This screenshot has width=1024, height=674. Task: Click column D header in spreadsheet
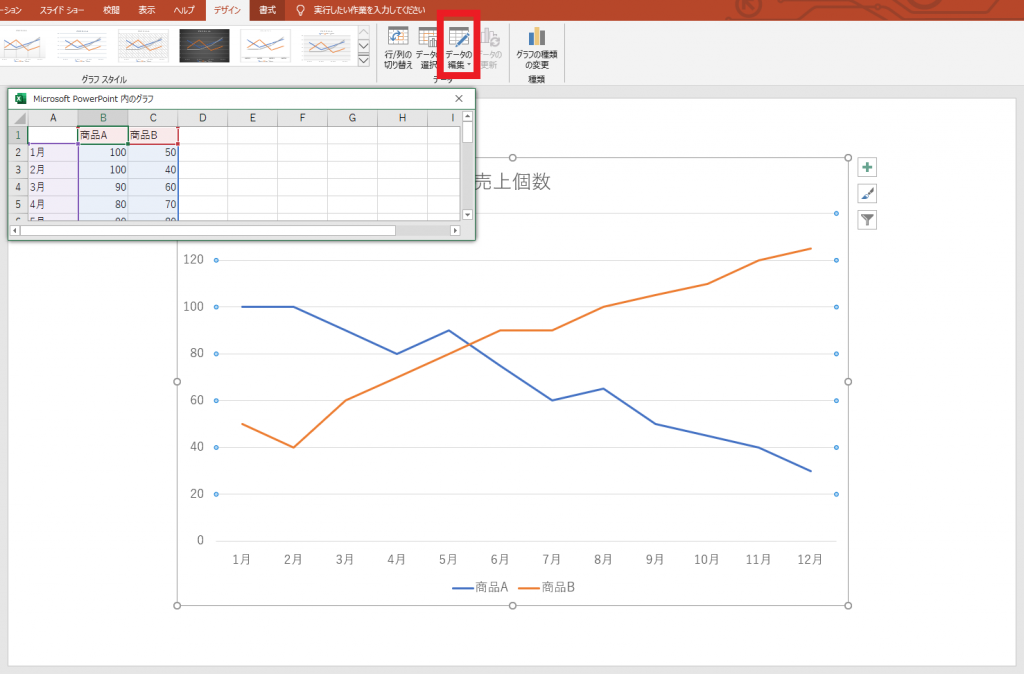(x=203, y=118)
